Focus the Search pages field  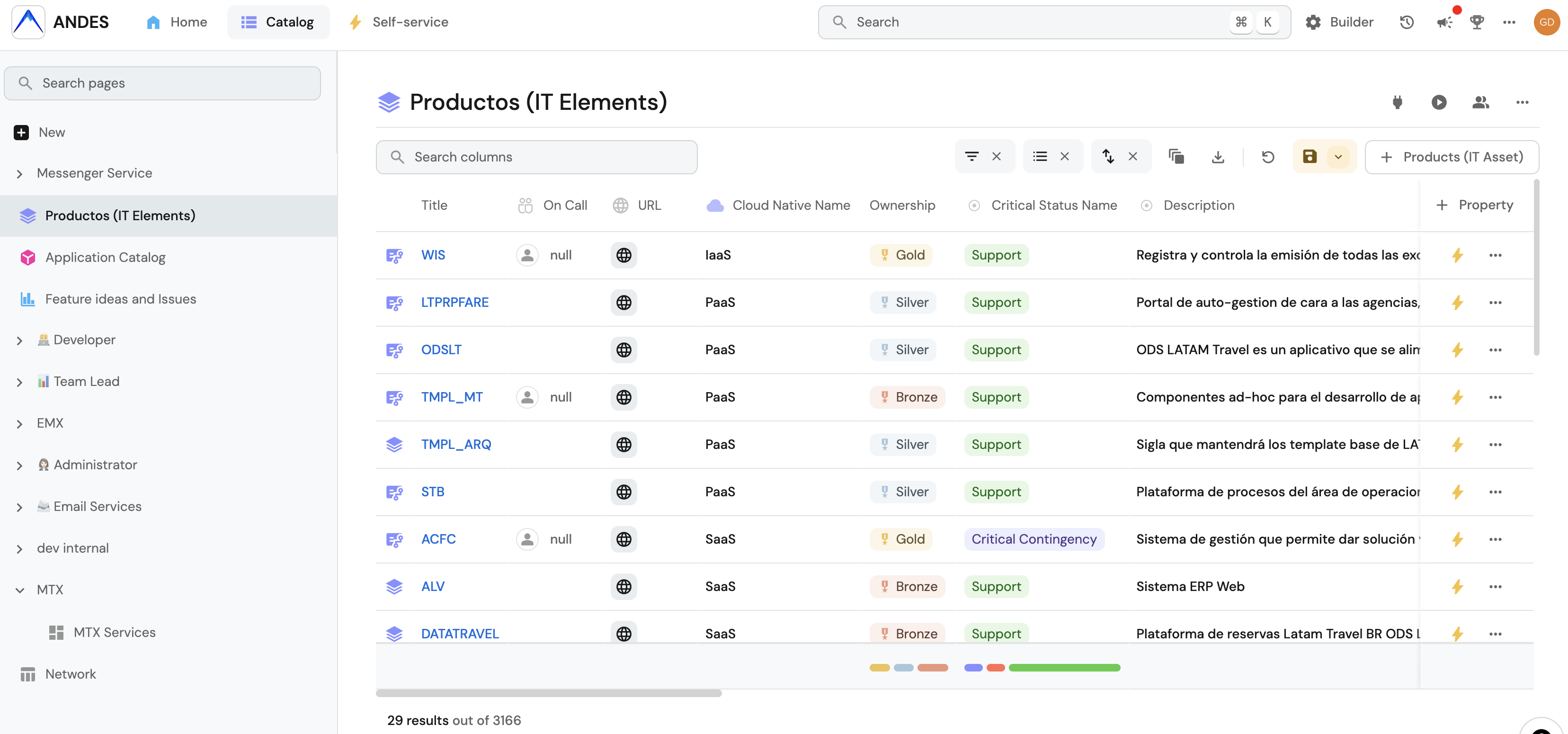[162, 83]
